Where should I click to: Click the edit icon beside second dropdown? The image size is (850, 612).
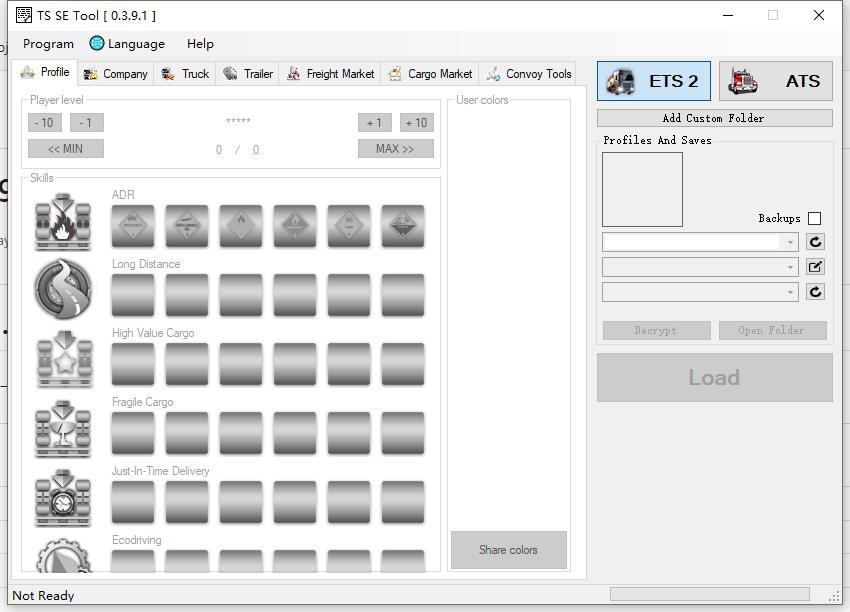(x=816, y=267)
